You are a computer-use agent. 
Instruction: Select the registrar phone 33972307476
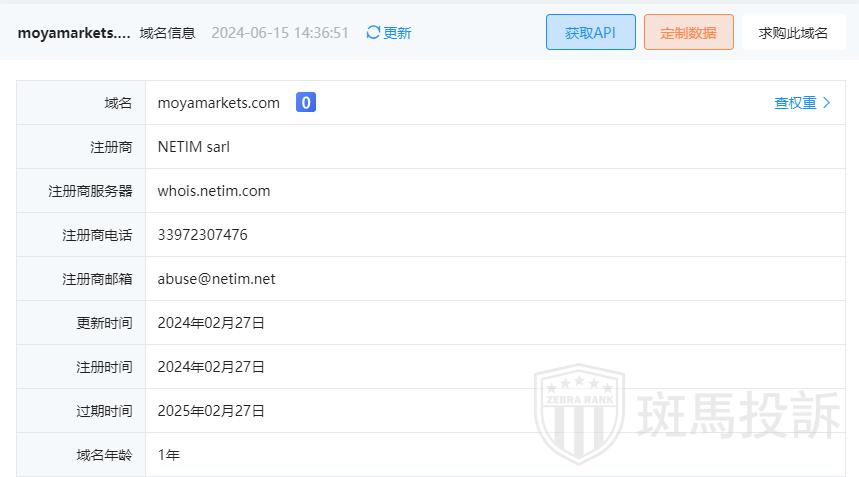[203, 234]
